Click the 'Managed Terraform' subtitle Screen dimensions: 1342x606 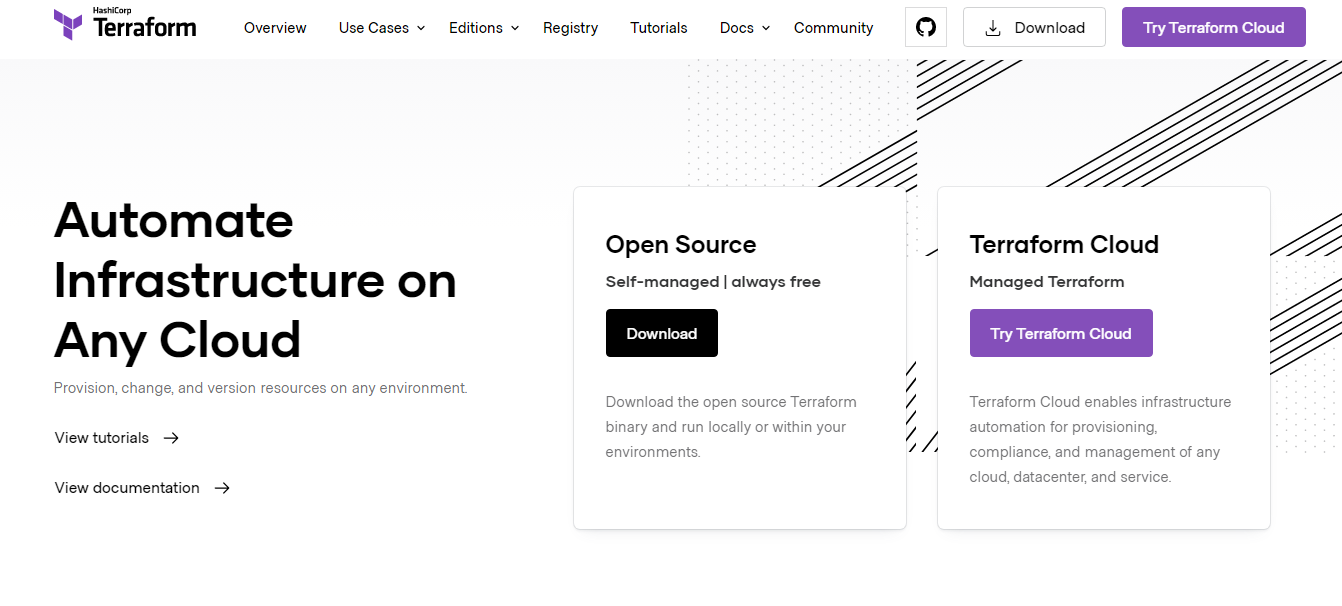[1047, 282]
